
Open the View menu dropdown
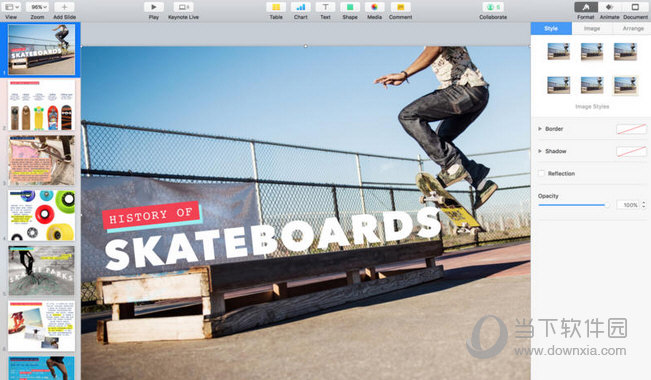(x=11, y=7)
